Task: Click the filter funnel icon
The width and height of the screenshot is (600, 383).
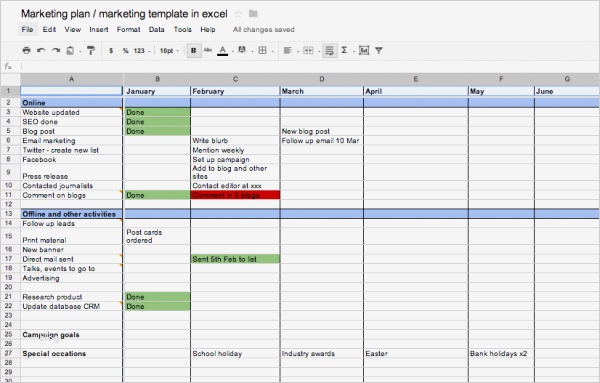Action: (x=379, y=50)
